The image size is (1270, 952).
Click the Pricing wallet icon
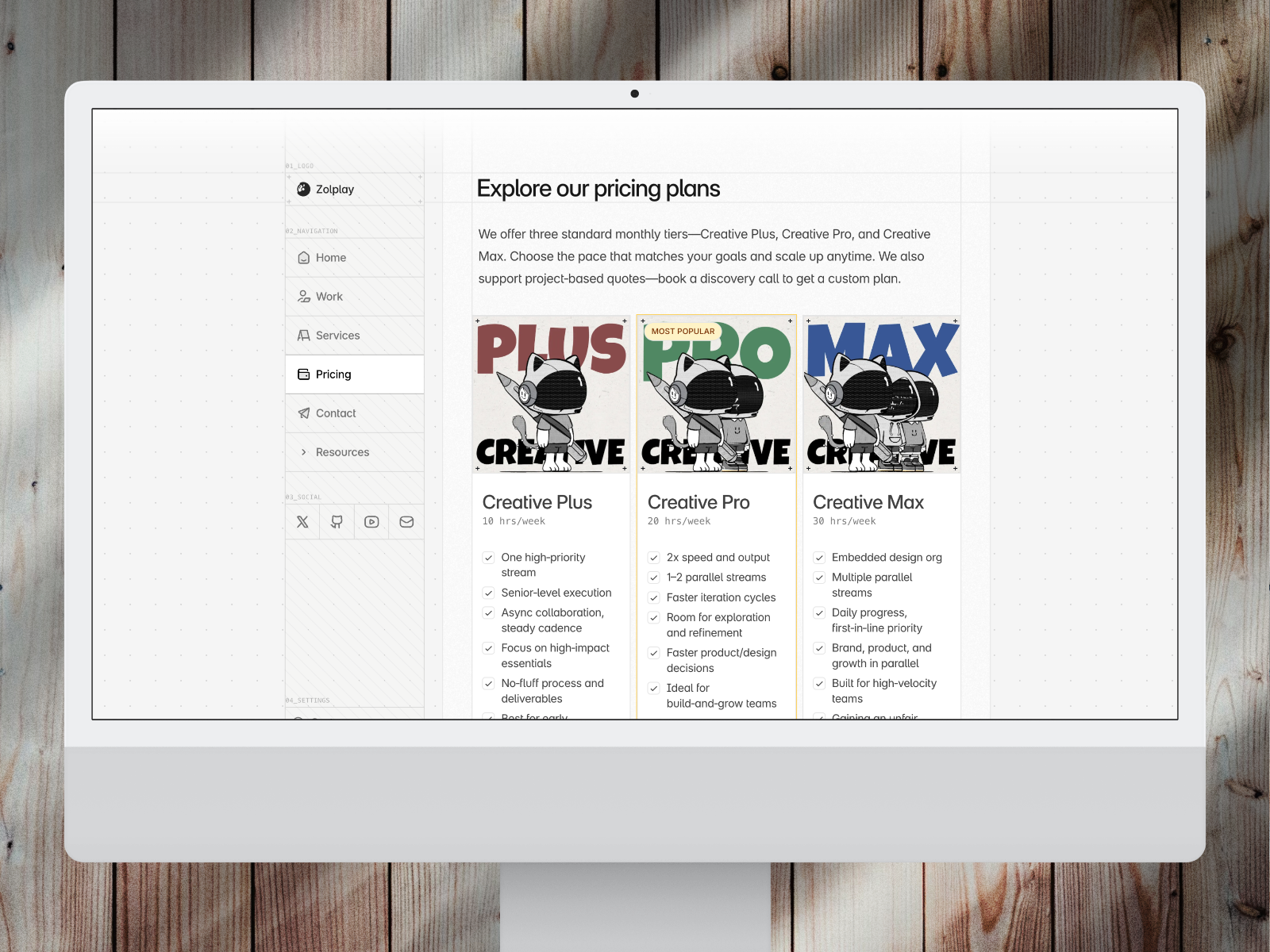click(303, 374)
